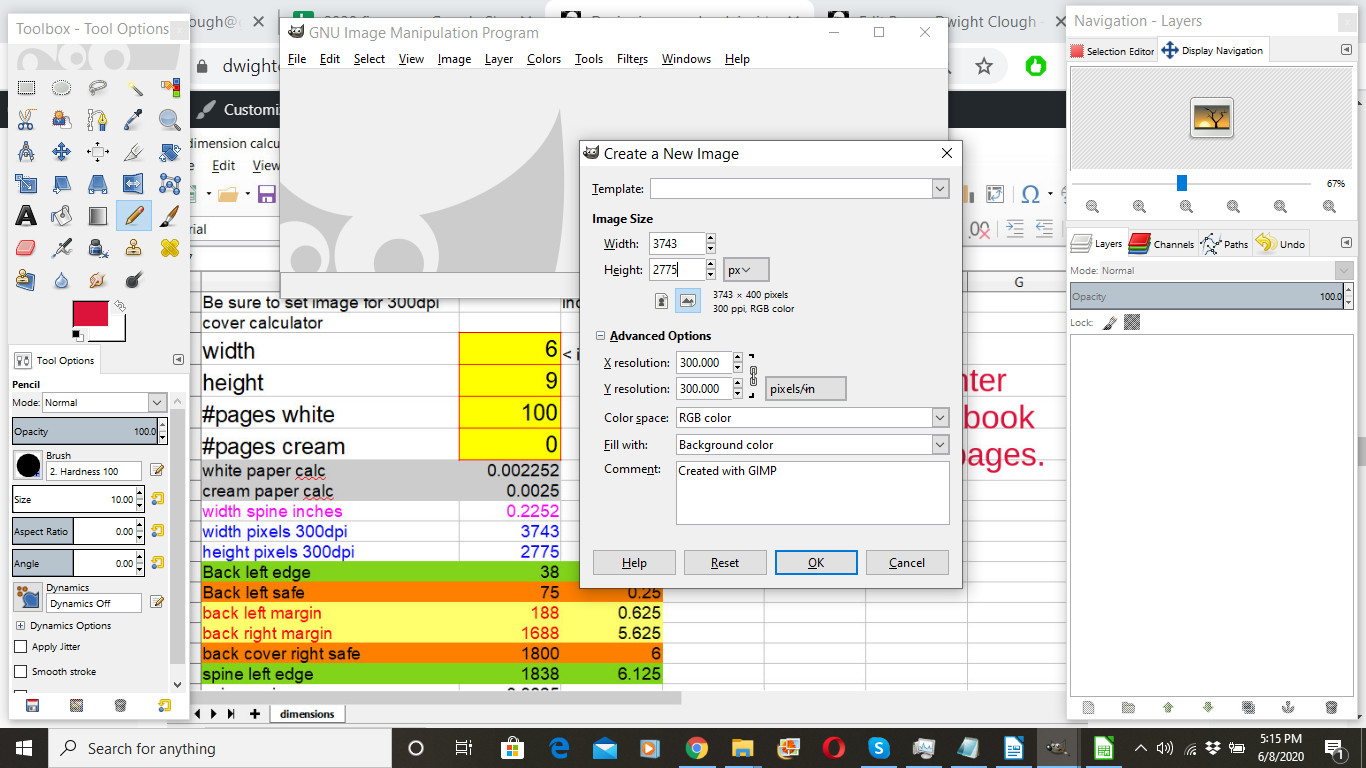Image resolution: width=1366 pixels, height=768 pixels.
Task: Select the Rectangle Select tool
Action: [26, 88]
